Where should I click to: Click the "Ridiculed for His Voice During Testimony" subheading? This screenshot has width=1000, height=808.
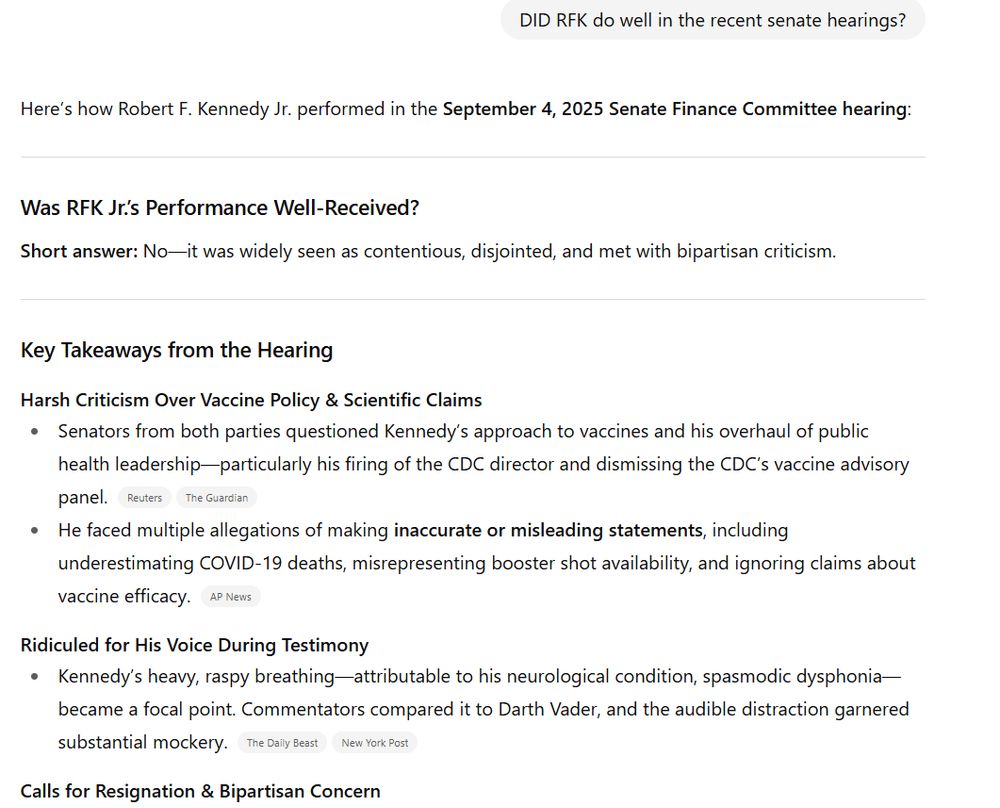[x=195, y=645]
